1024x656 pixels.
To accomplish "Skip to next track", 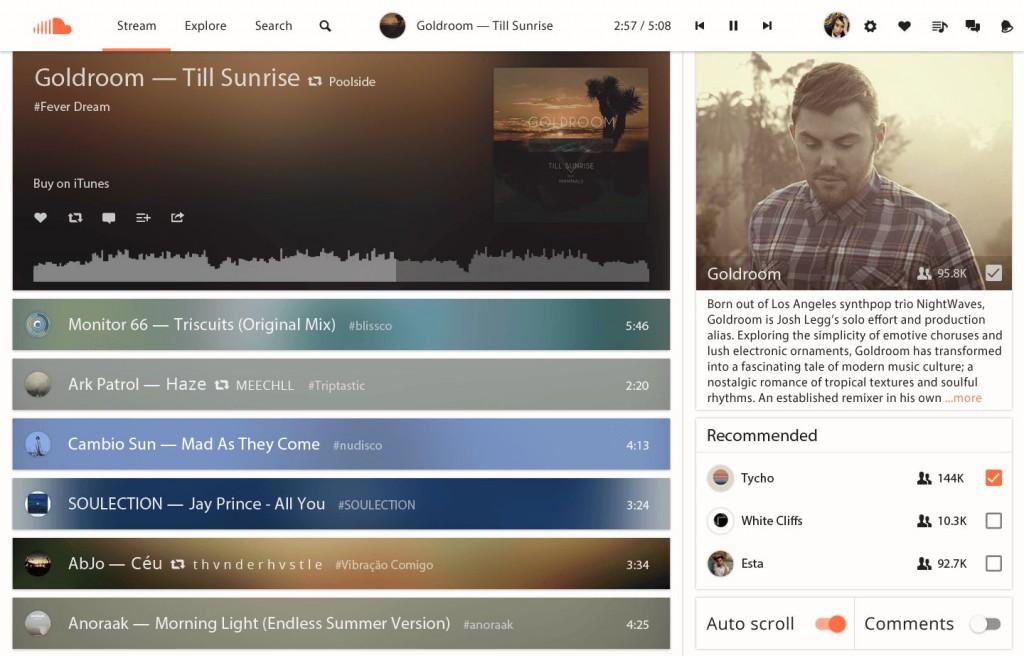I will tap(767, 25).
